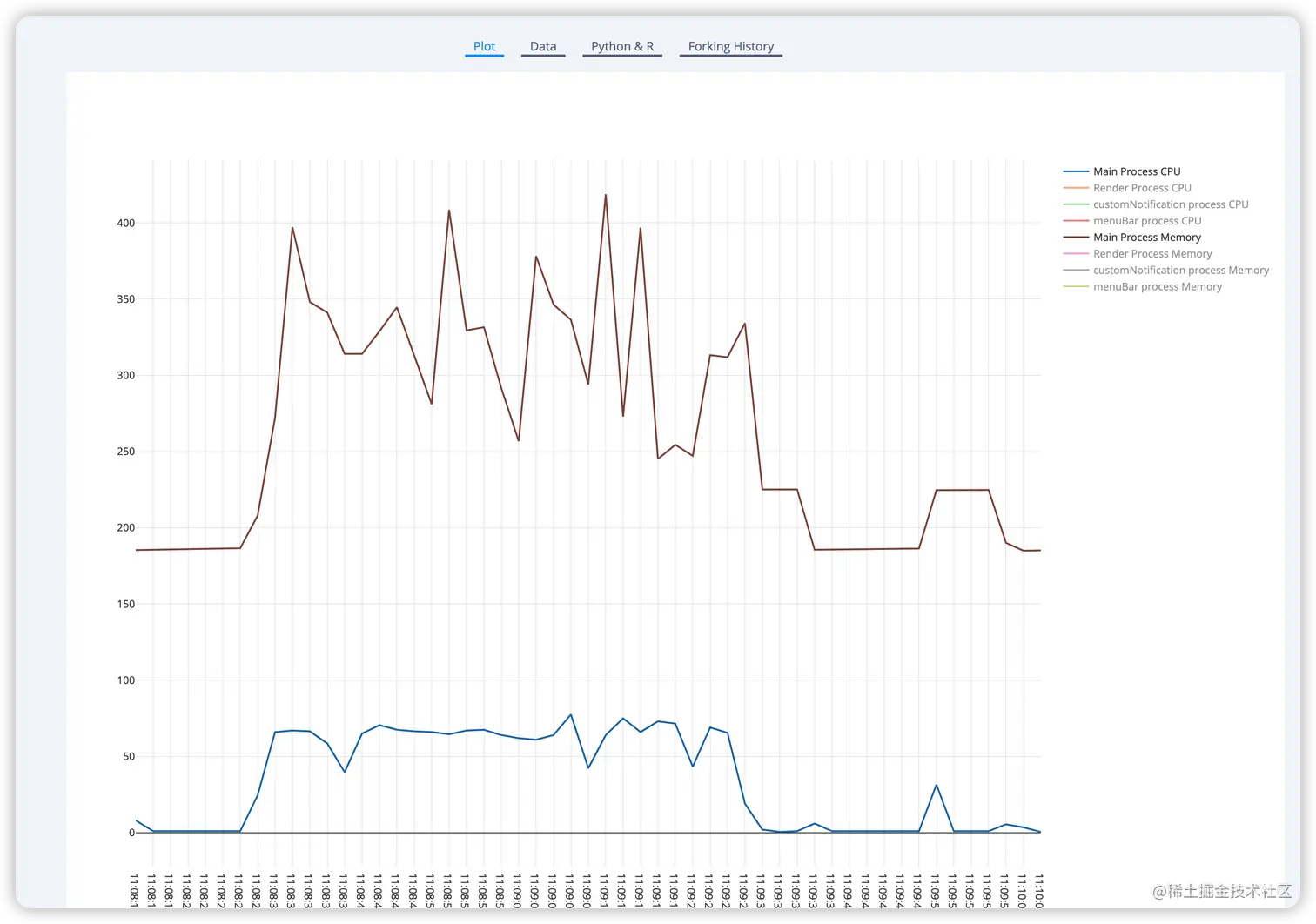
Task: Show menuBar process CPU trace
Action: (1147, 221)
